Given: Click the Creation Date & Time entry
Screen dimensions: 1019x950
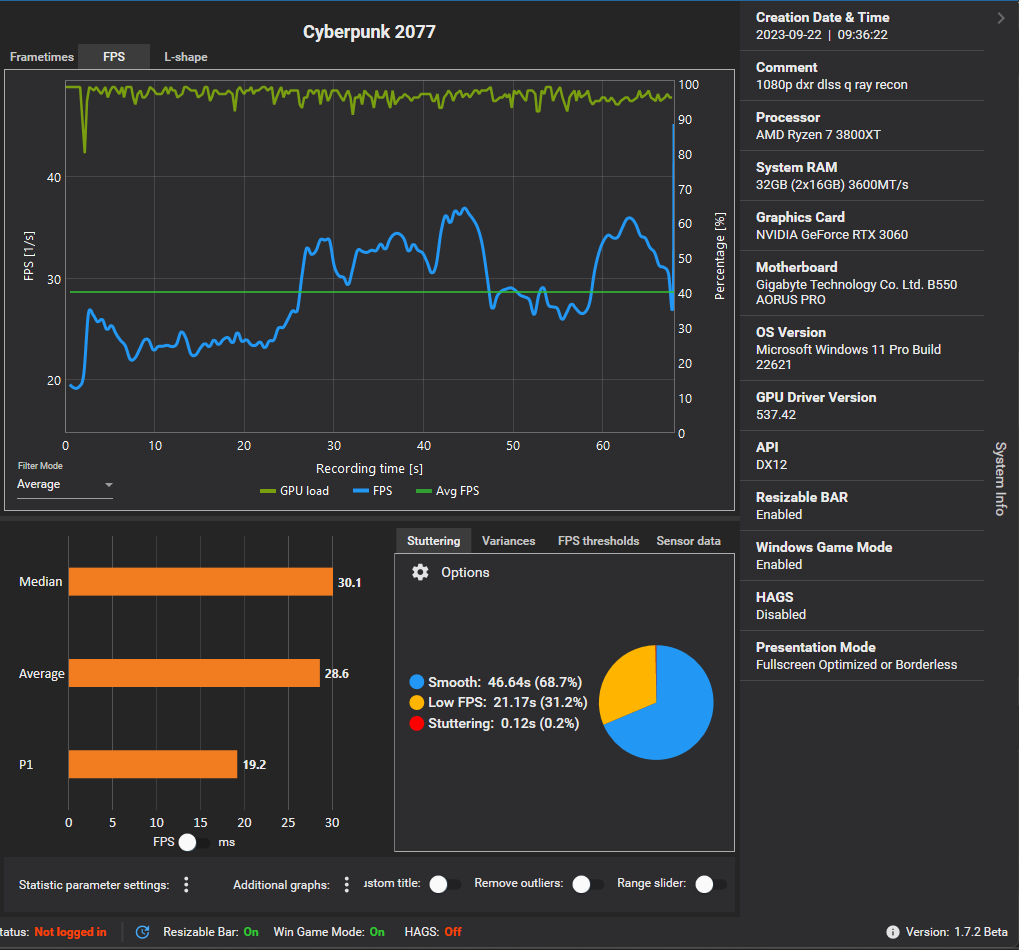Looking at the screenshot, I should (861, 26).
